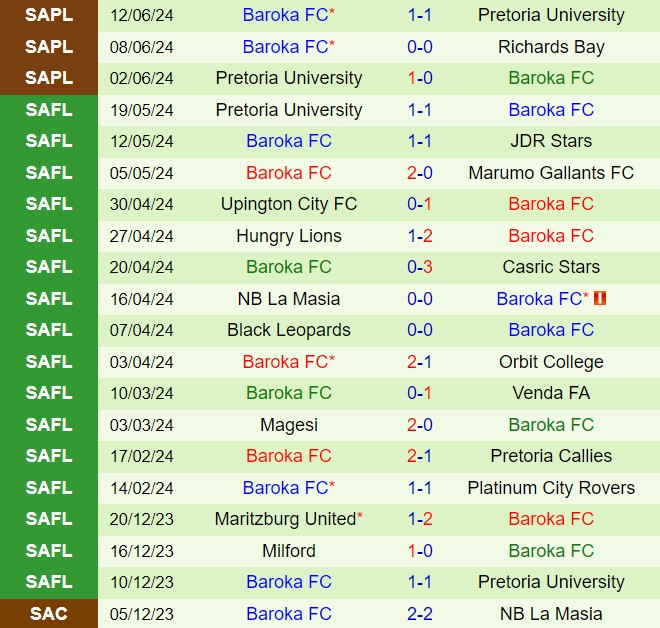Open Black Leopards team link
660x628 pixels.
tap(289, 330)
